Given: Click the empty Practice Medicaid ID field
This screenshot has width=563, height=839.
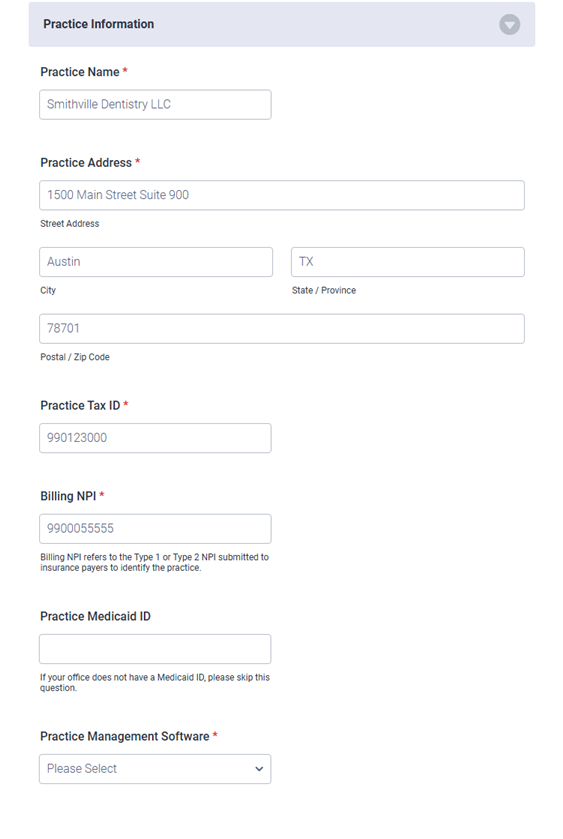Looking at the screenshot, I should (155, 649).
